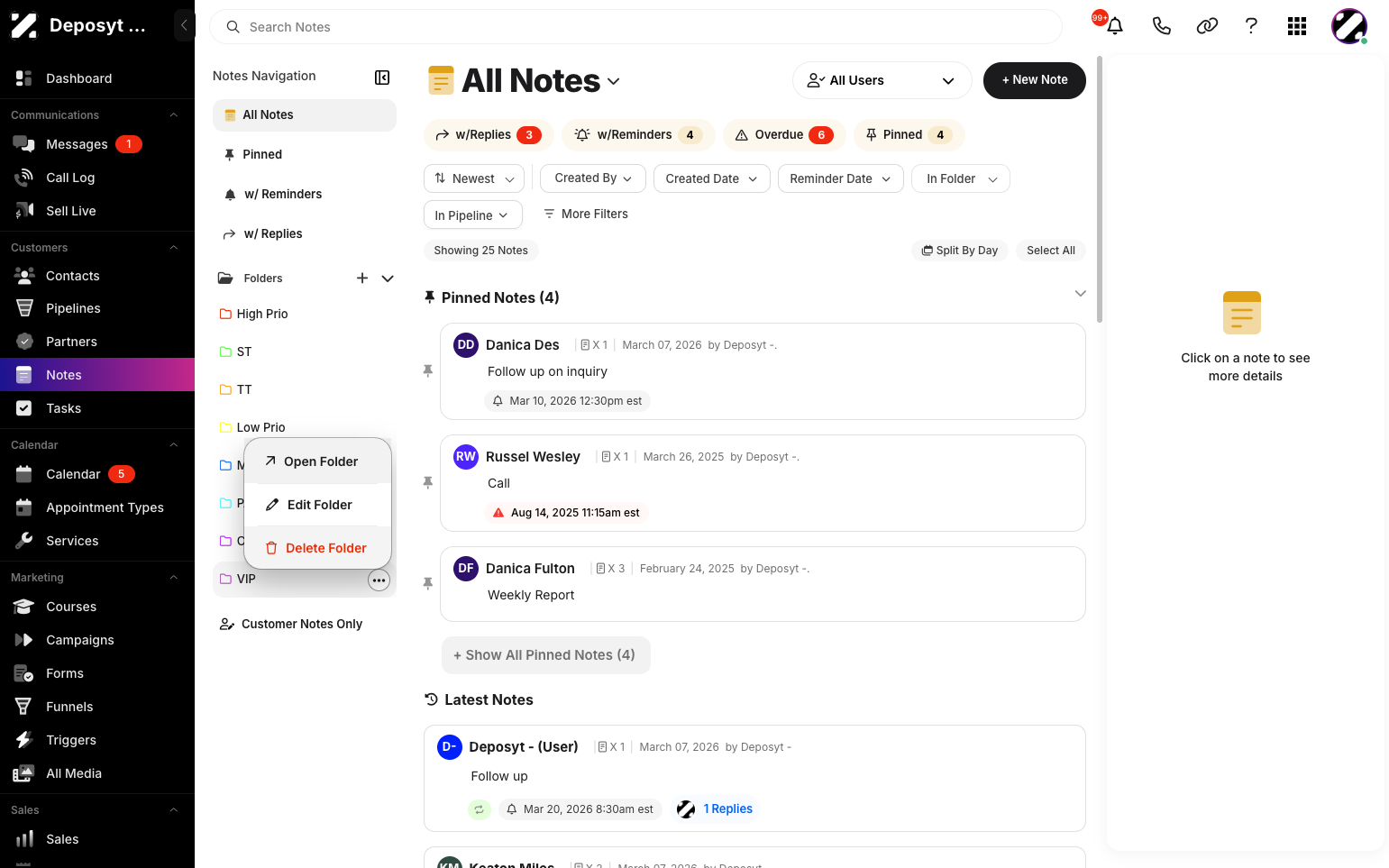The height and width of the screenshot is (868, 1389).
Task: Click the recurring icon on Follow up note
Action: (x=480, y=809)
